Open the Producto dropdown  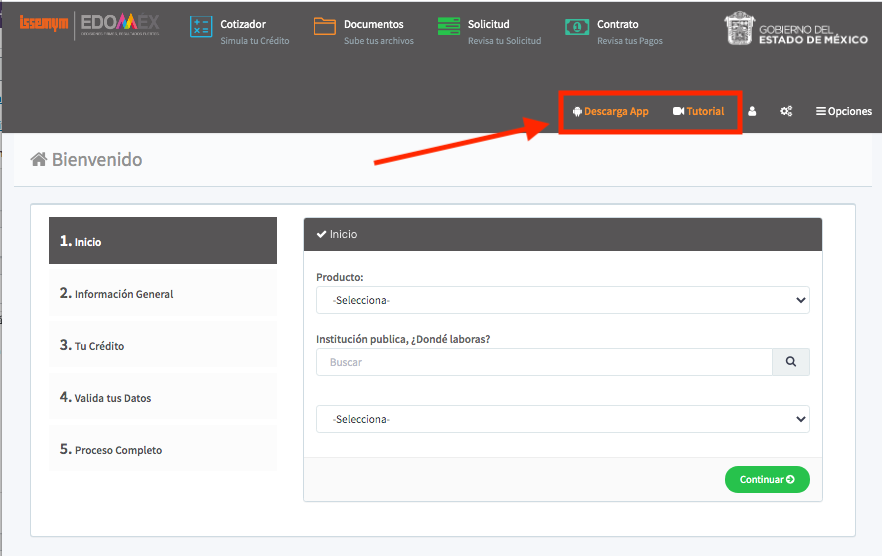pos(562,300)
